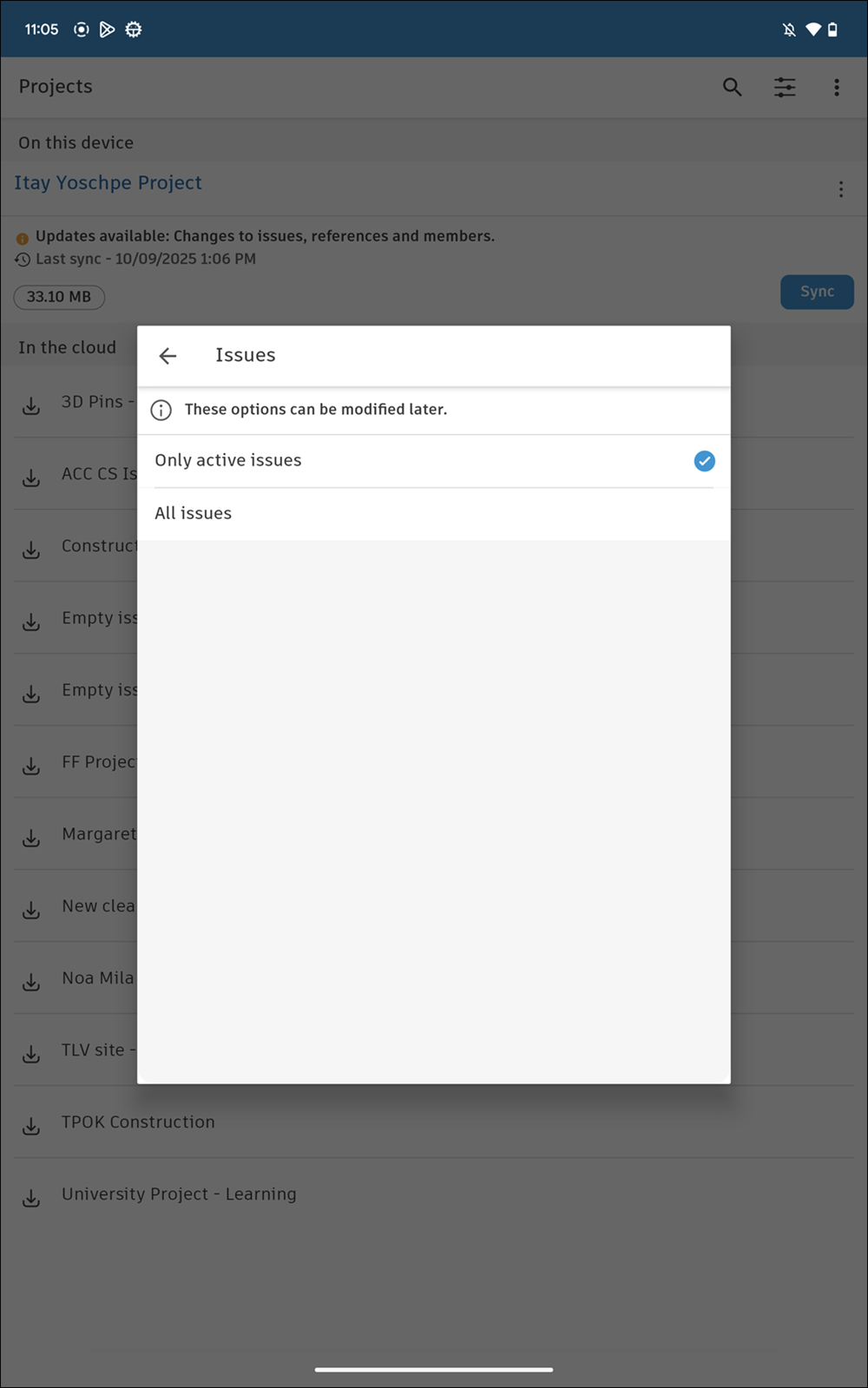Tap the orange updates available warning icon
Viewport: 868px width, 1388px height.
click(23, 238)
